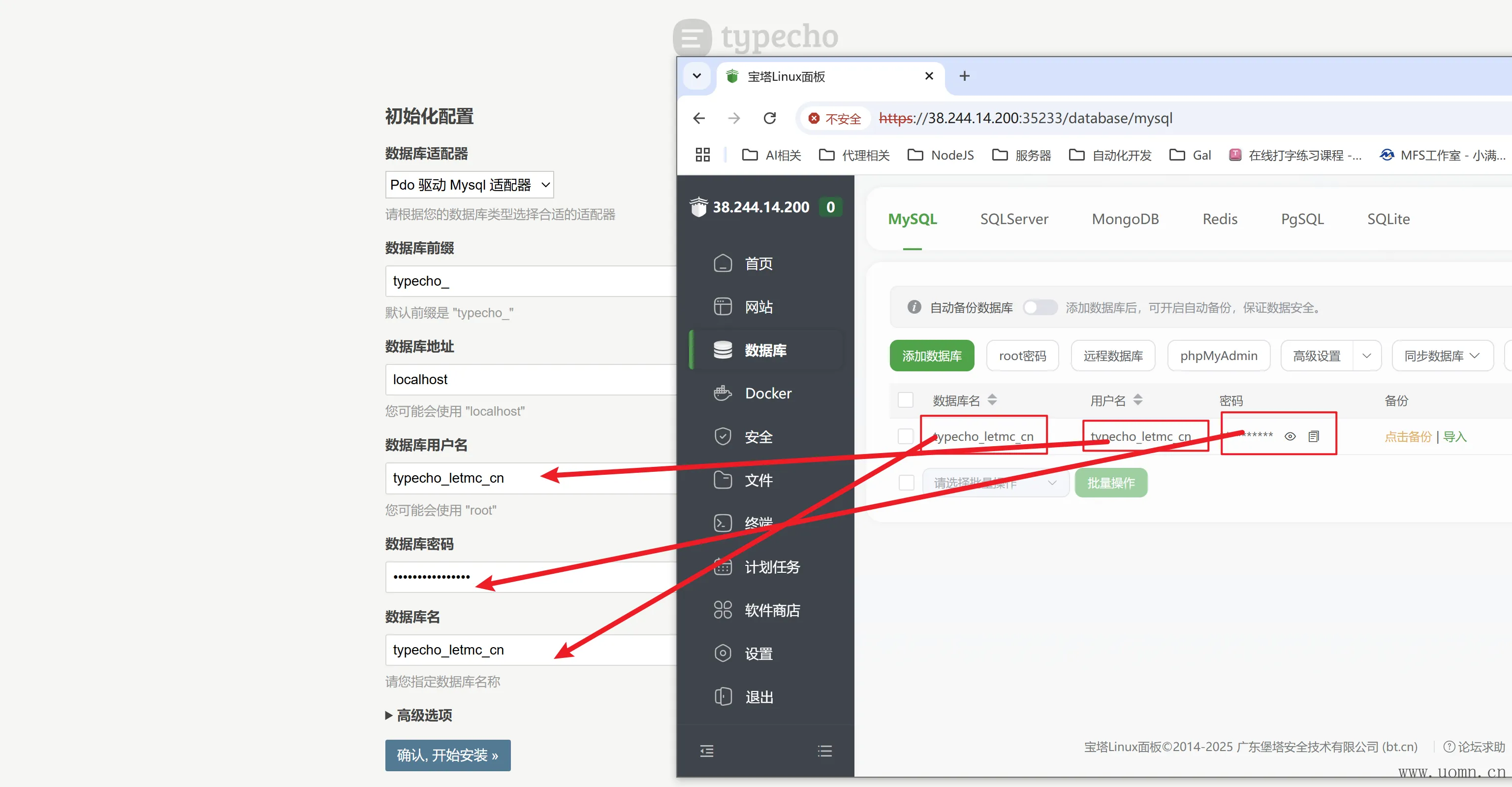Screen dimensions: 1512x787
Task: Expand the advanced settings dropdown arrow
Action: tap(1366, 356)
